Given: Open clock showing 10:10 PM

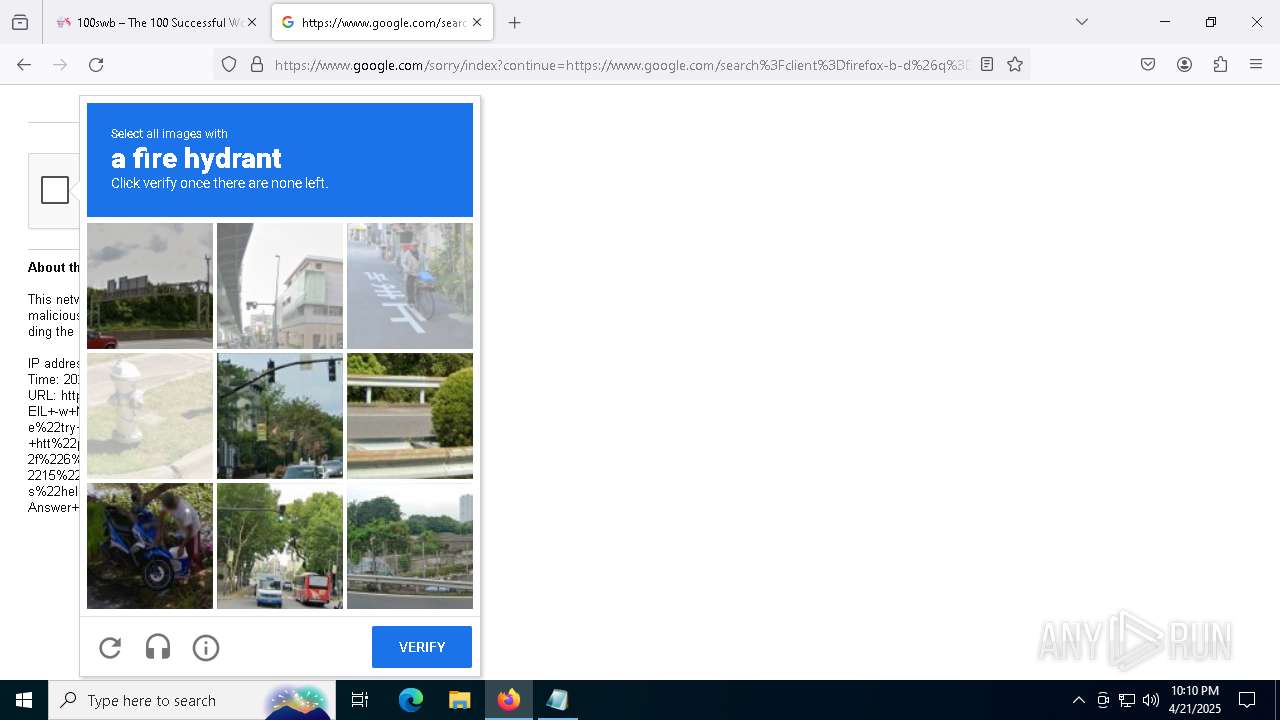Looking at the screenshot, I should 1195,700.
